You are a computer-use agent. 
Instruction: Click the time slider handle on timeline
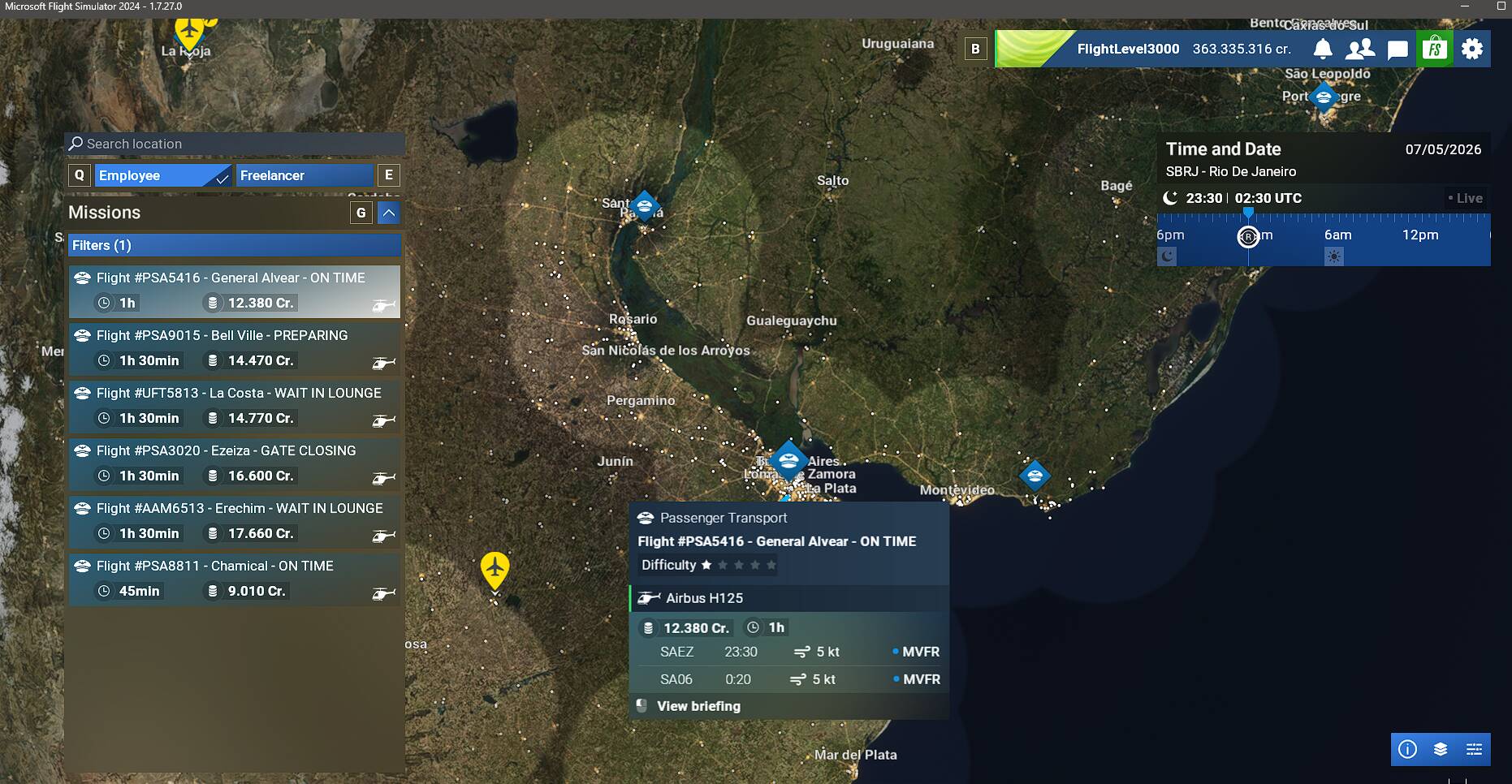(1248, 236)
